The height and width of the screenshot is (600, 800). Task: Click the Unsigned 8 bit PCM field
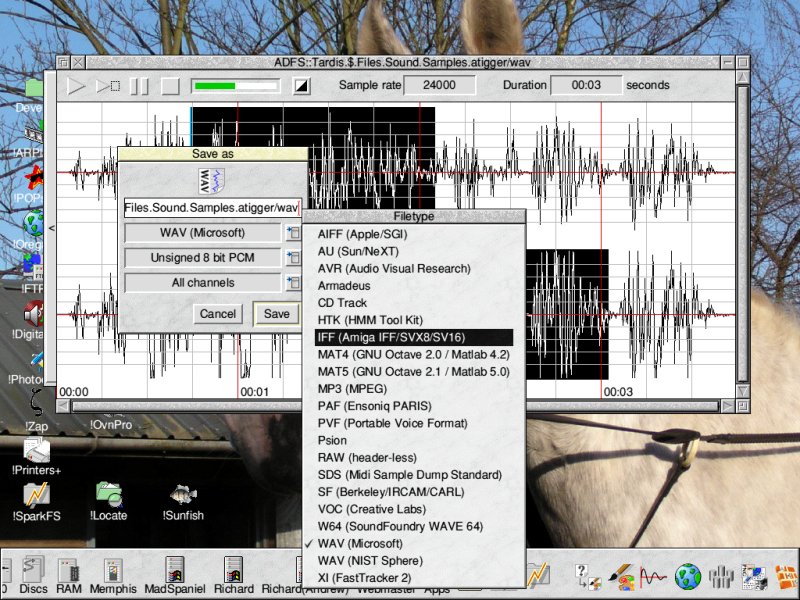(x=203, y=258)
